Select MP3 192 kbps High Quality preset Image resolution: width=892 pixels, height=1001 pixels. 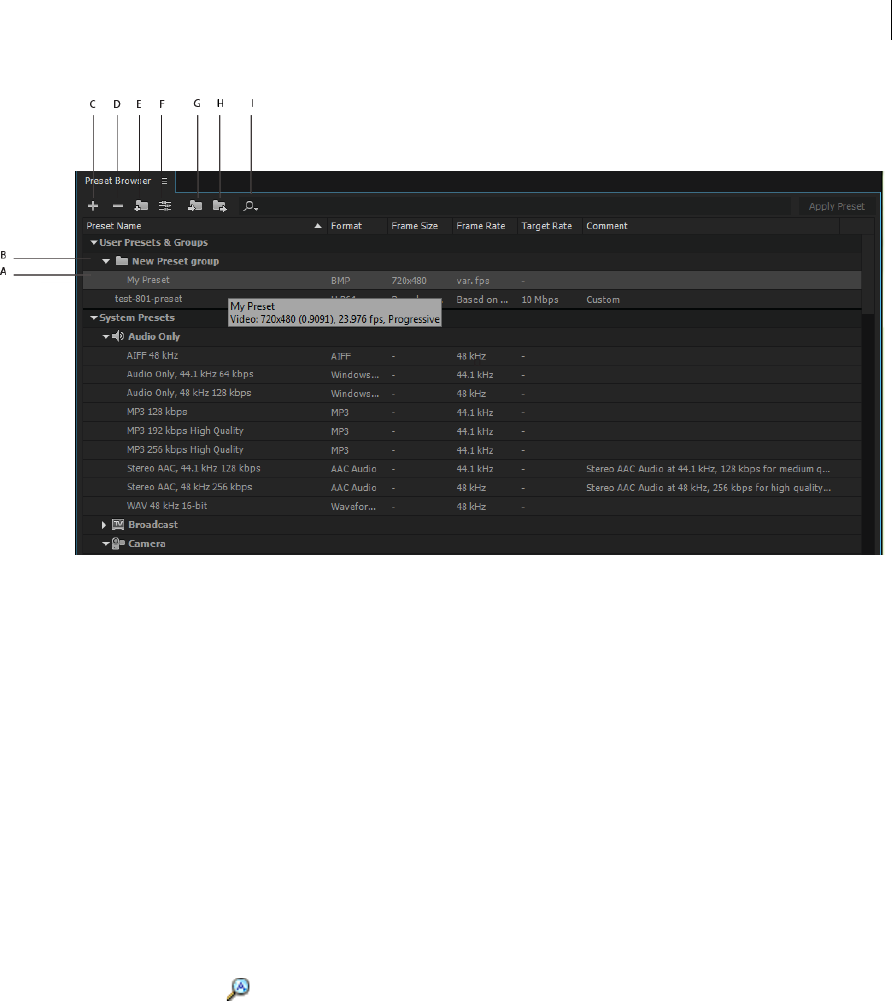pos(472,431)
